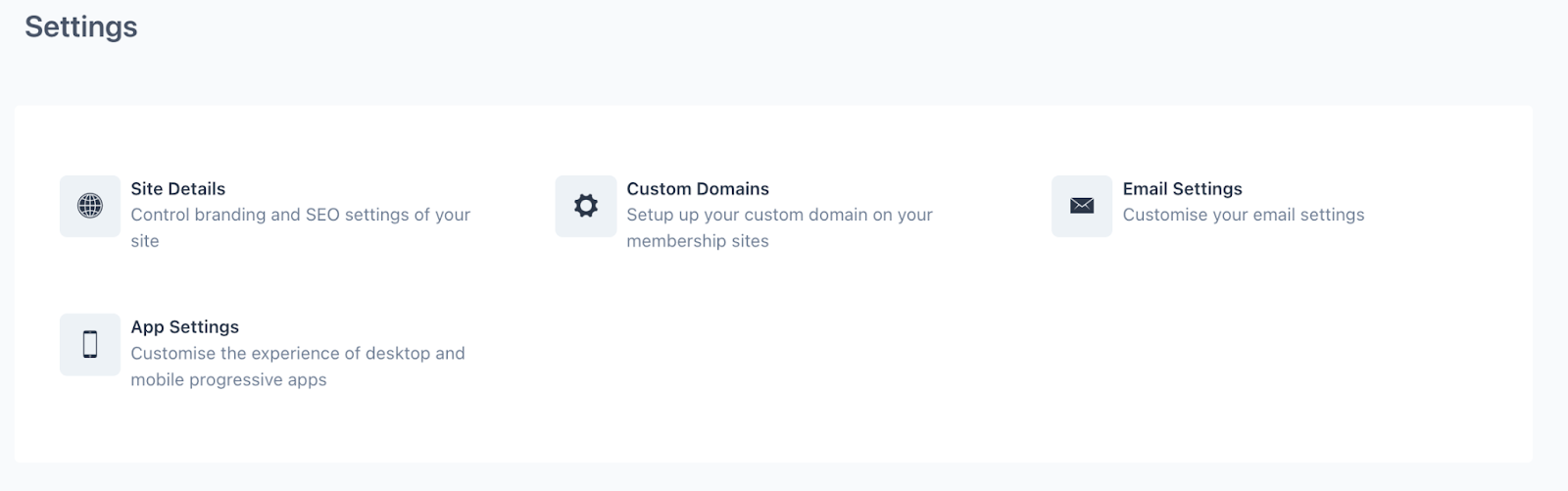1568x491 pixels.
Task: Click the mobile phone icon for App Settings
Action: tap(89, 344)
